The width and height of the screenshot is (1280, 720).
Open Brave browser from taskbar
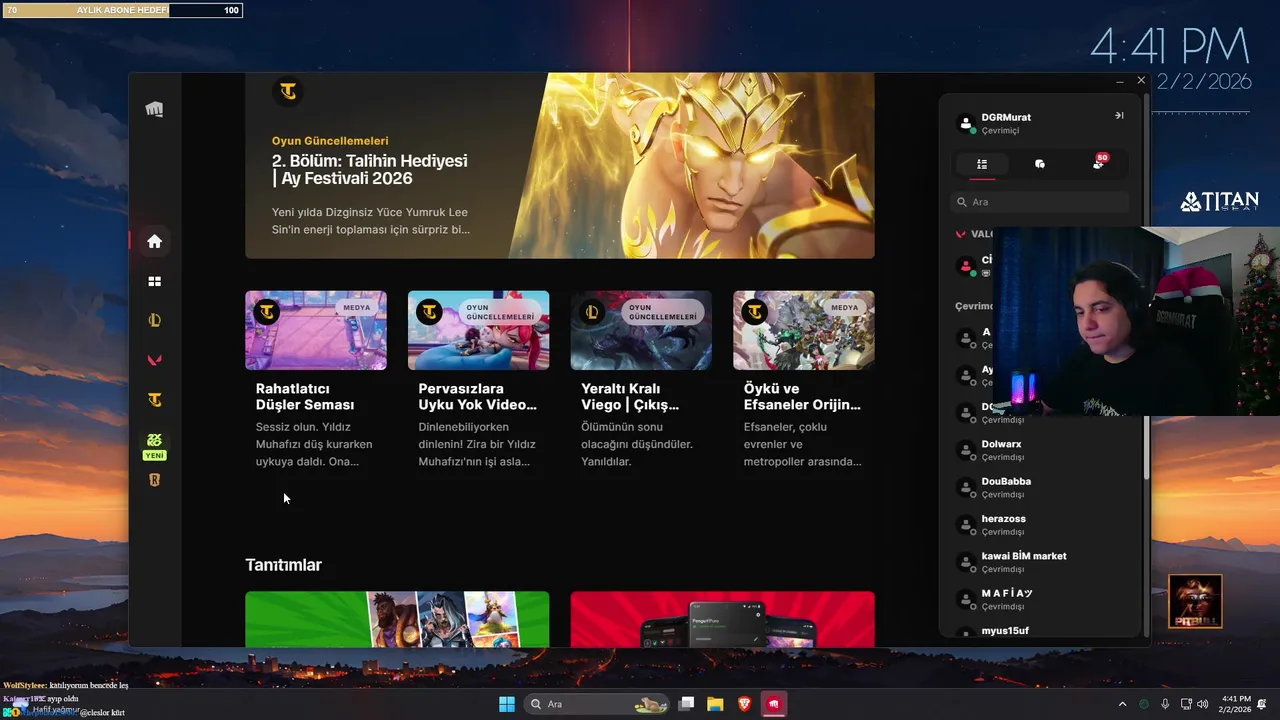point(744,704)
